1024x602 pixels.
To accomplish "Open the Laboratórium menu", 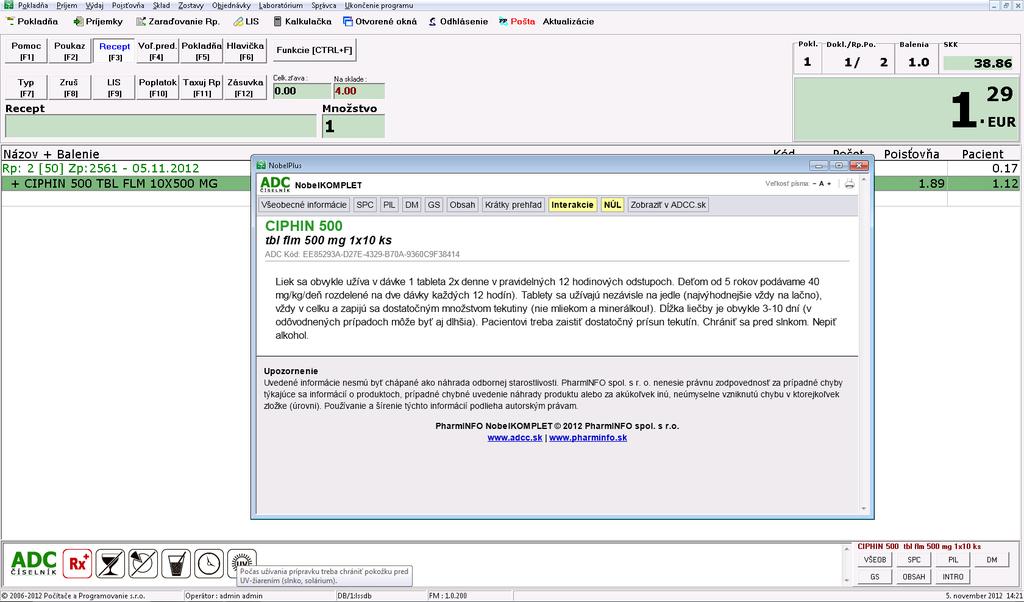I will click(281, 5).
